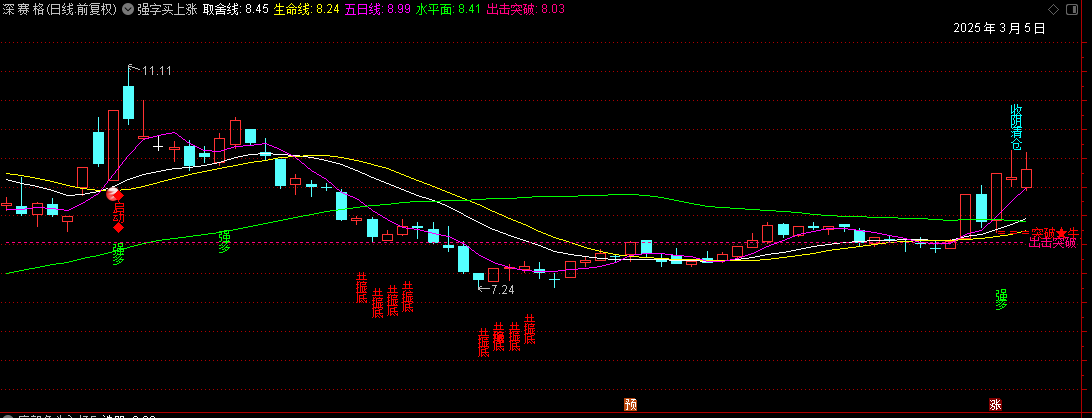Click the yellow 生命线: 8.24 readout
Screen dimensions: 1092x418
tap(307, 9)
